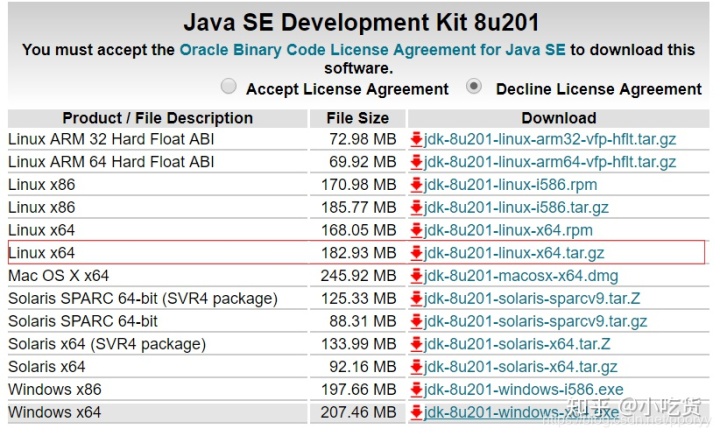Download jdk-8u201-solaris-x64.tar.Z link
This screenshot has width=720, height=436.
517,344
